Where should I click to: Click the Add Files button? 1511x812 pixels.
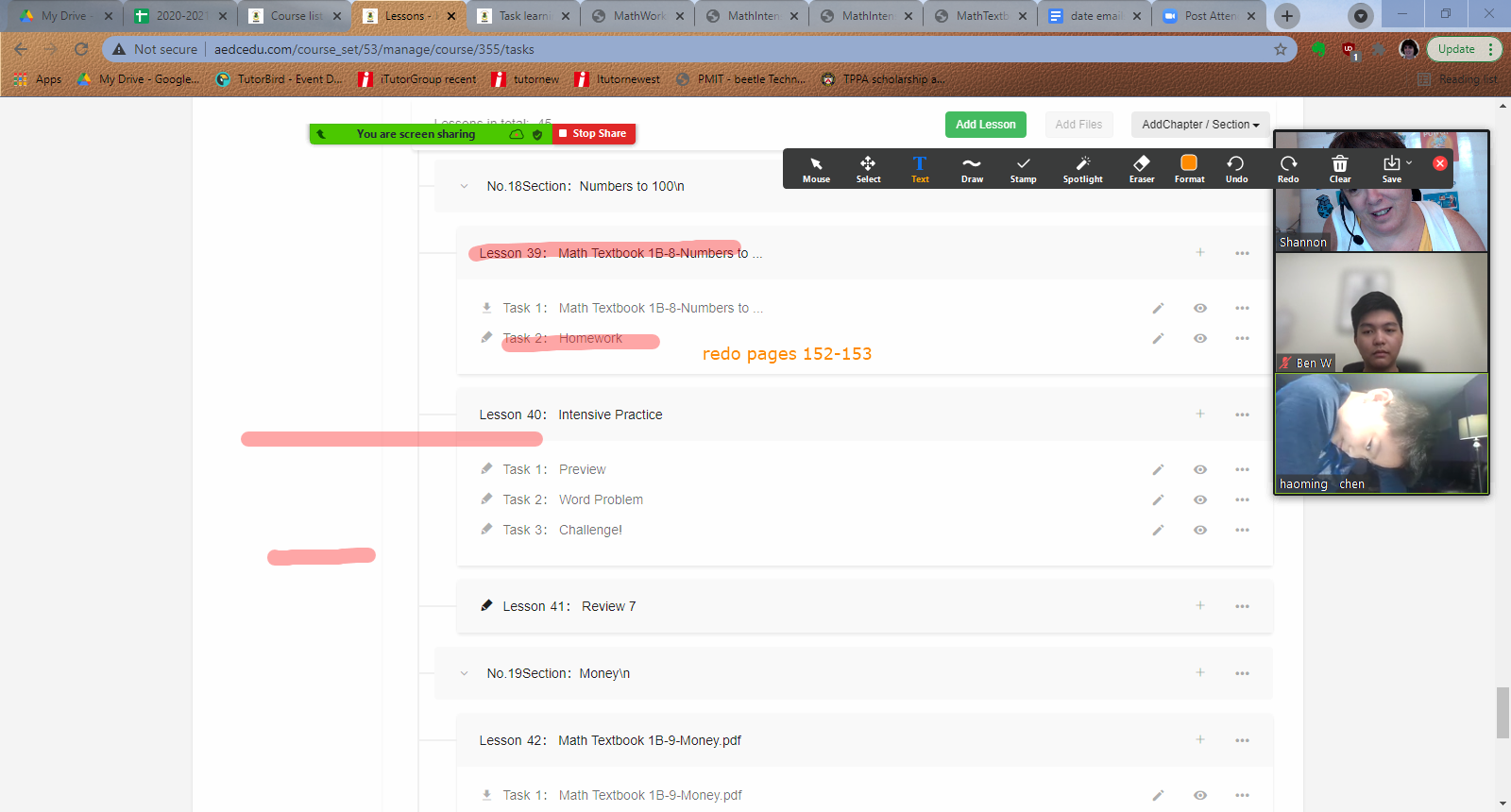point(1078,125)
